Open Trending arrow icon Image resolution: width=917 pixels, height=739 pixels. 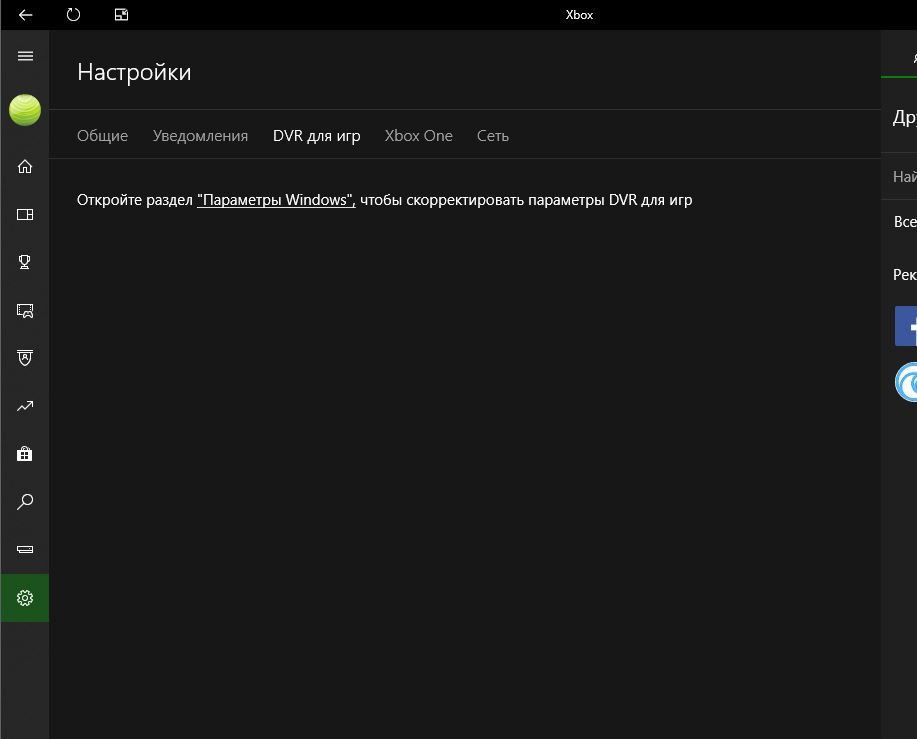coord(25,406)
